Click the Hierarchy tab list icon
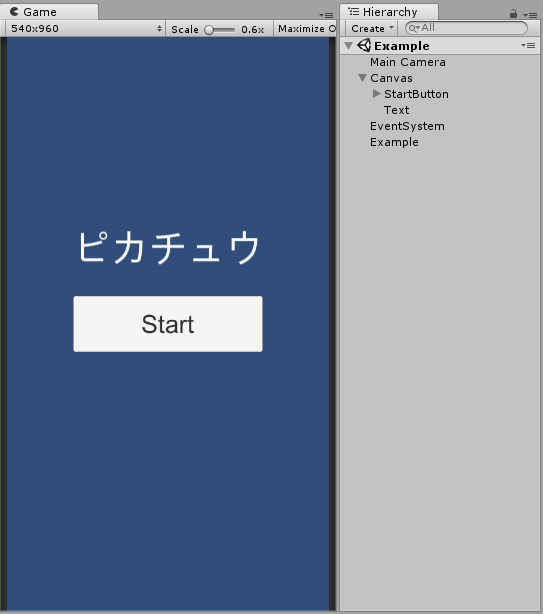The width and height of the screenshot is (543, 614). pos(354,11)
